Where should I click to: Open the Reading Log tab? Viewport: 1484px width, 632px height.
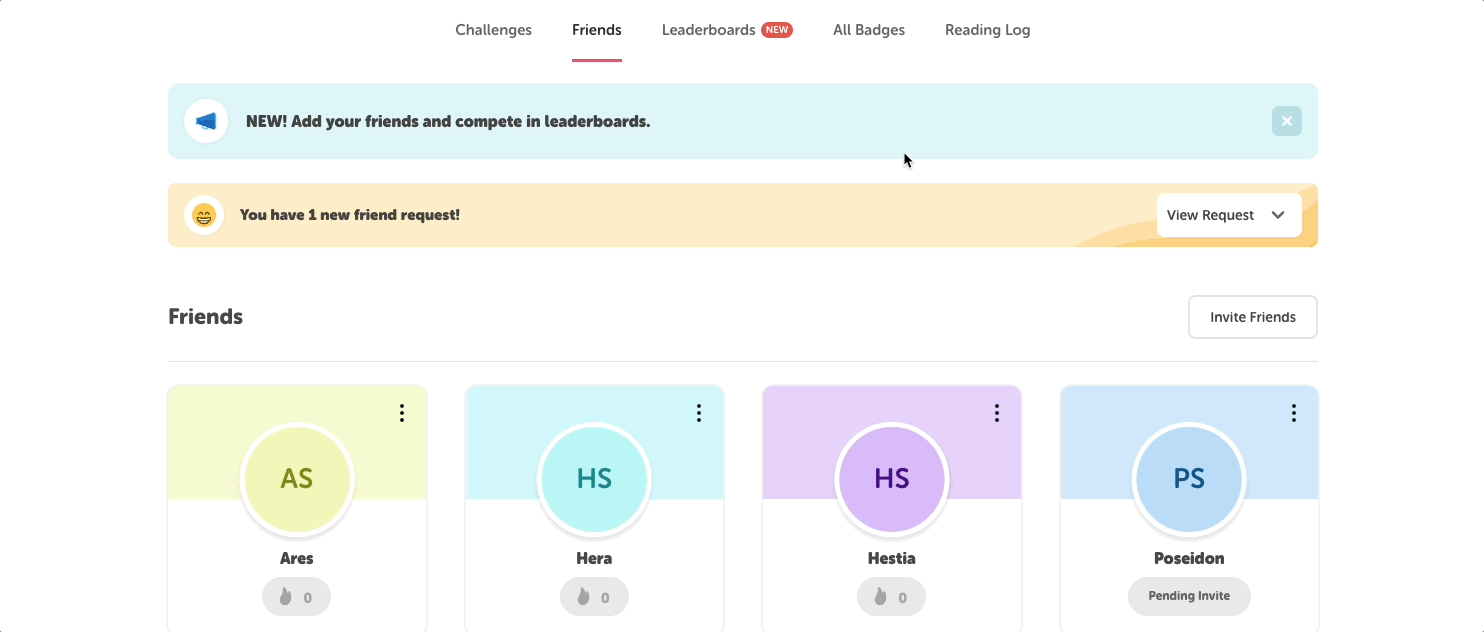(987, 29)
